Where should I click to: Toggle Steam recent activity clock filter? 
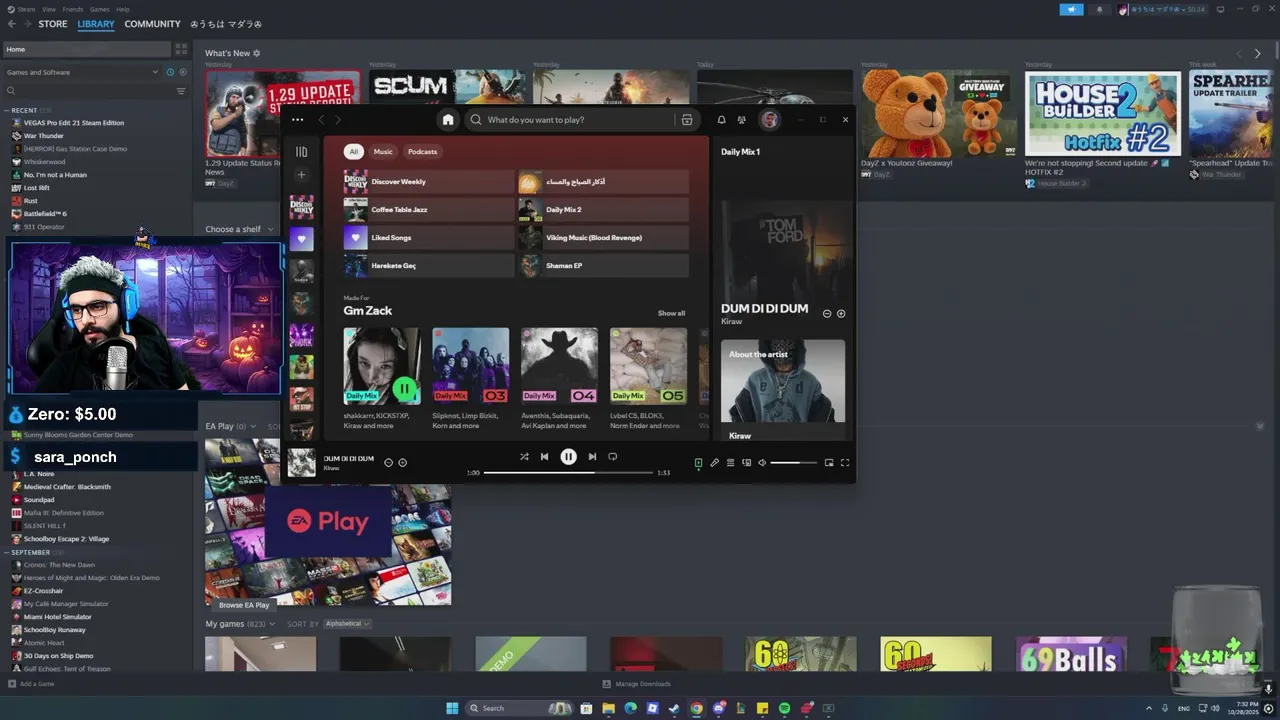click(170, 72)
